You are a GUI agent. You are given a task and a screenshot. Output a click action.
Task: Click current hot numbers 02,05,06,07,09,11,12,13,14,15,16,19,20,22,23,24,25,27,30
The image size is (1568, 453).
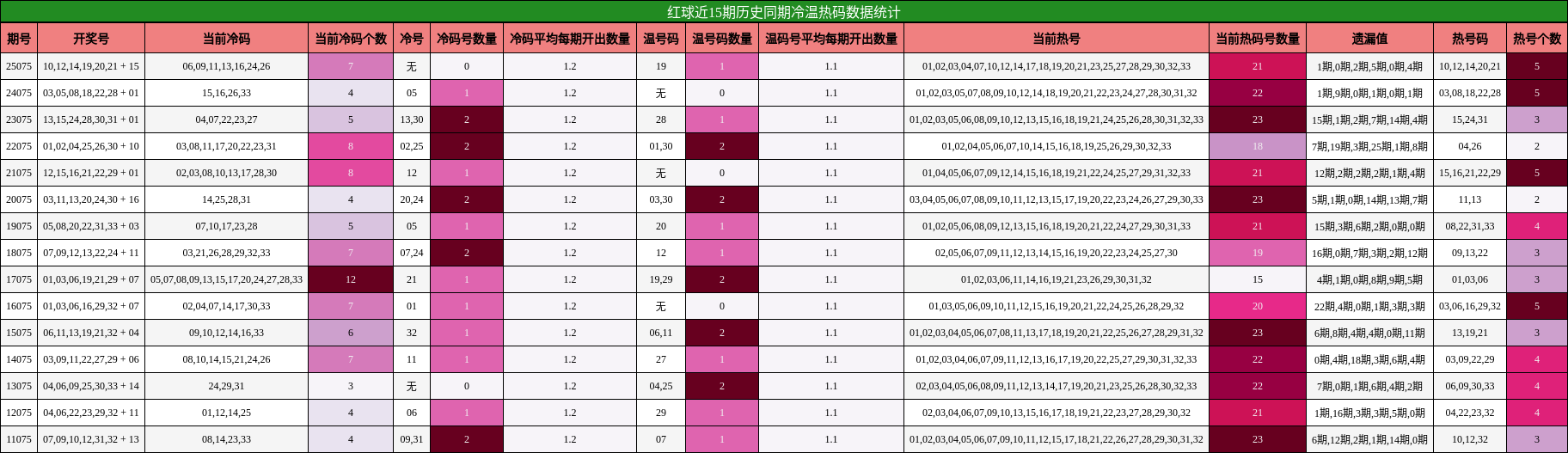(x=1057, y=253)
